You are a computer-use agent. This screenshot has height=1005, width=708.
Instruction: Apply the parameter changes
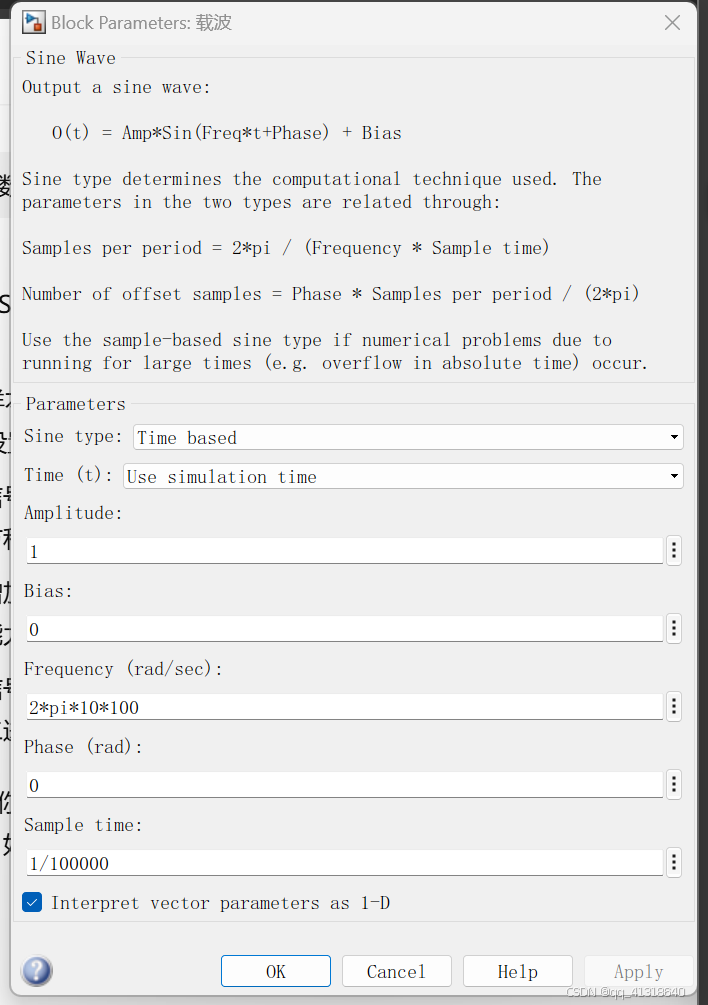(638, 970)
